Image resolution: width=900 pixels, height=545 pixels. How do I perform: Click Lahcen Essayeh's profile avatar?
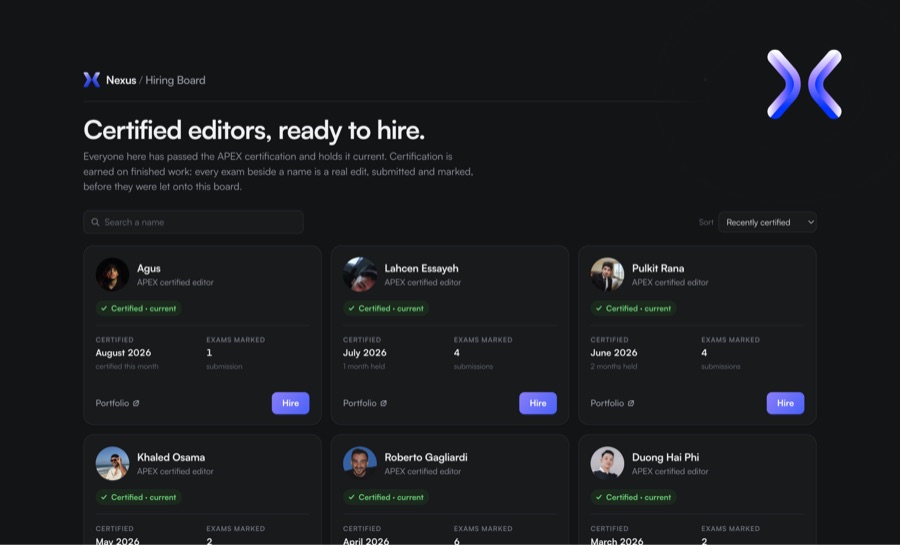click(360, 274)
